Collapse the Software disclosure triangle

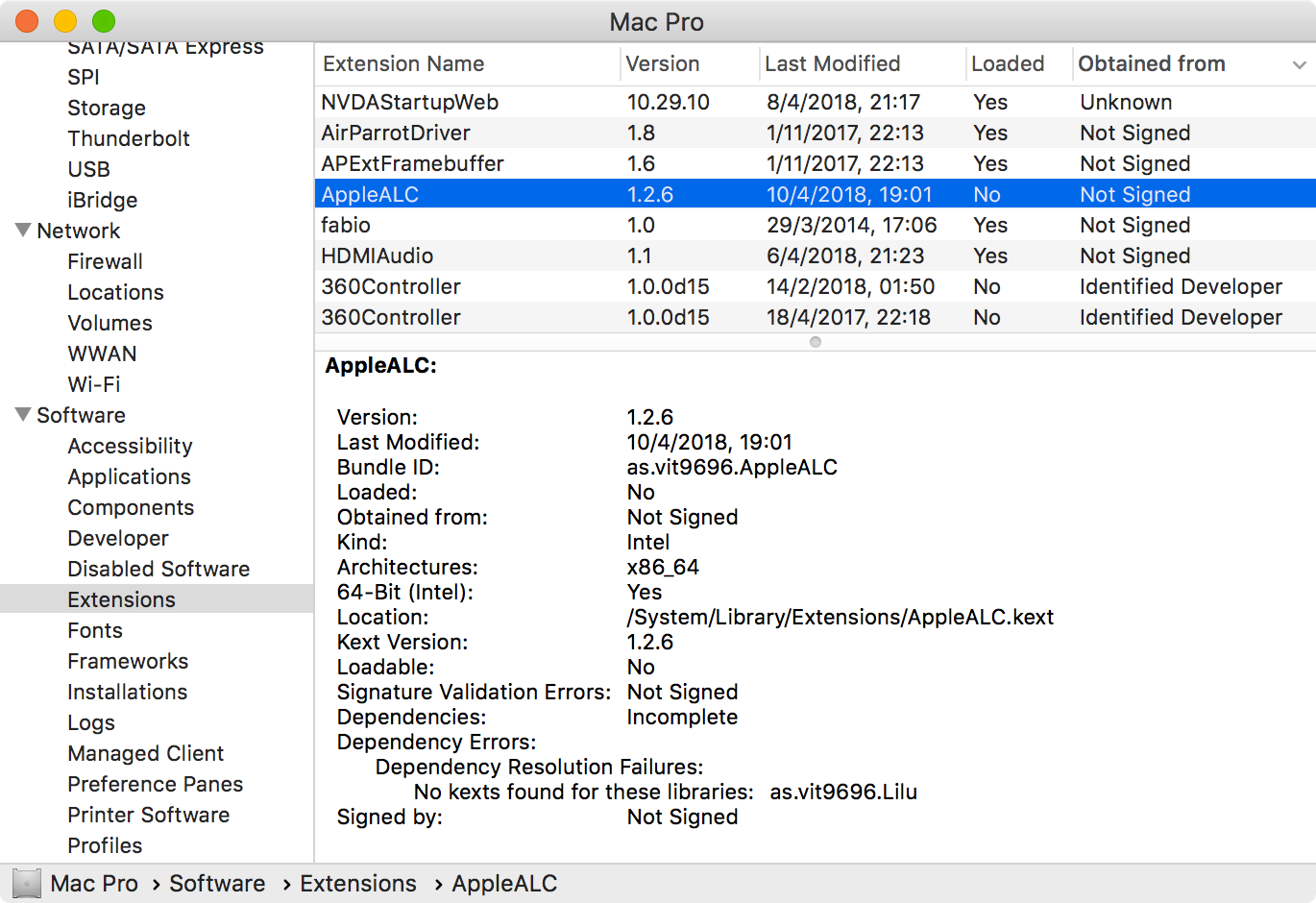click(23, 415)
